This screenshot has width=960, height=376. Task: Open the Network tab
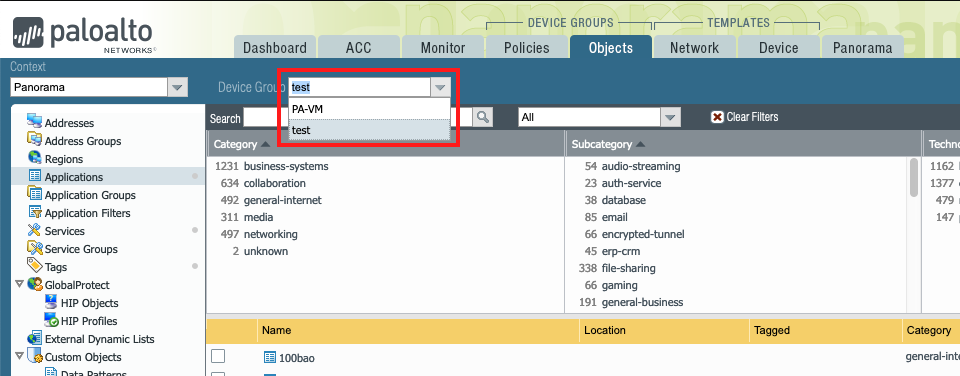pos(694,48)
